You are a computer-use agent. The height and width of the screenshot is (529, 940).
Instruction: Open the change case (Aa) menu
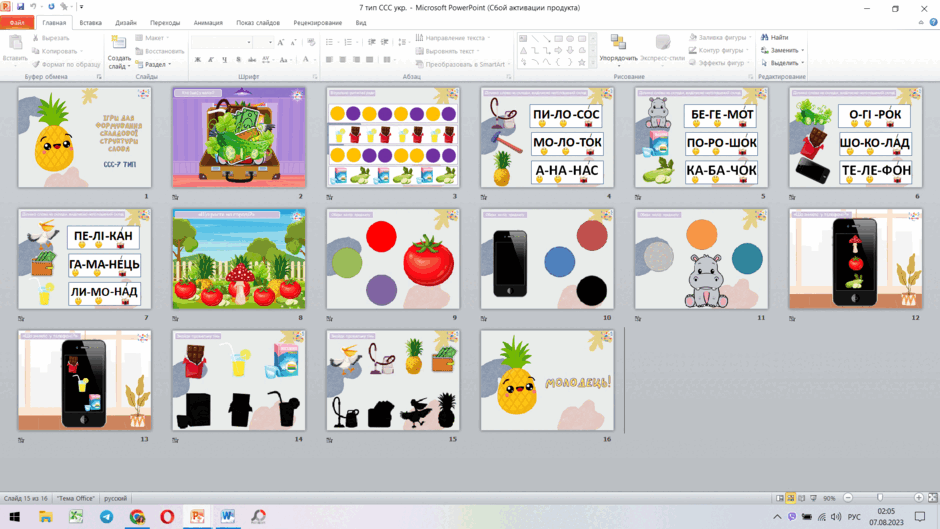point(285,59)
